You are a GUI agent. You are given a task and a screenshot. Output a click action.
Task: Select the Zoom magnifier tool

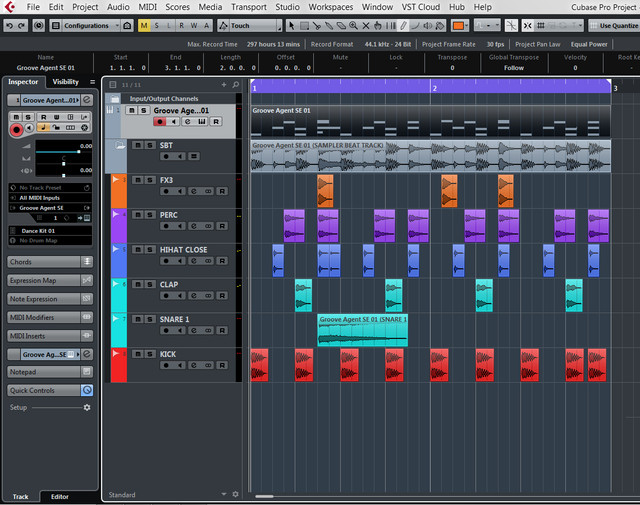[x=353, y=26]
